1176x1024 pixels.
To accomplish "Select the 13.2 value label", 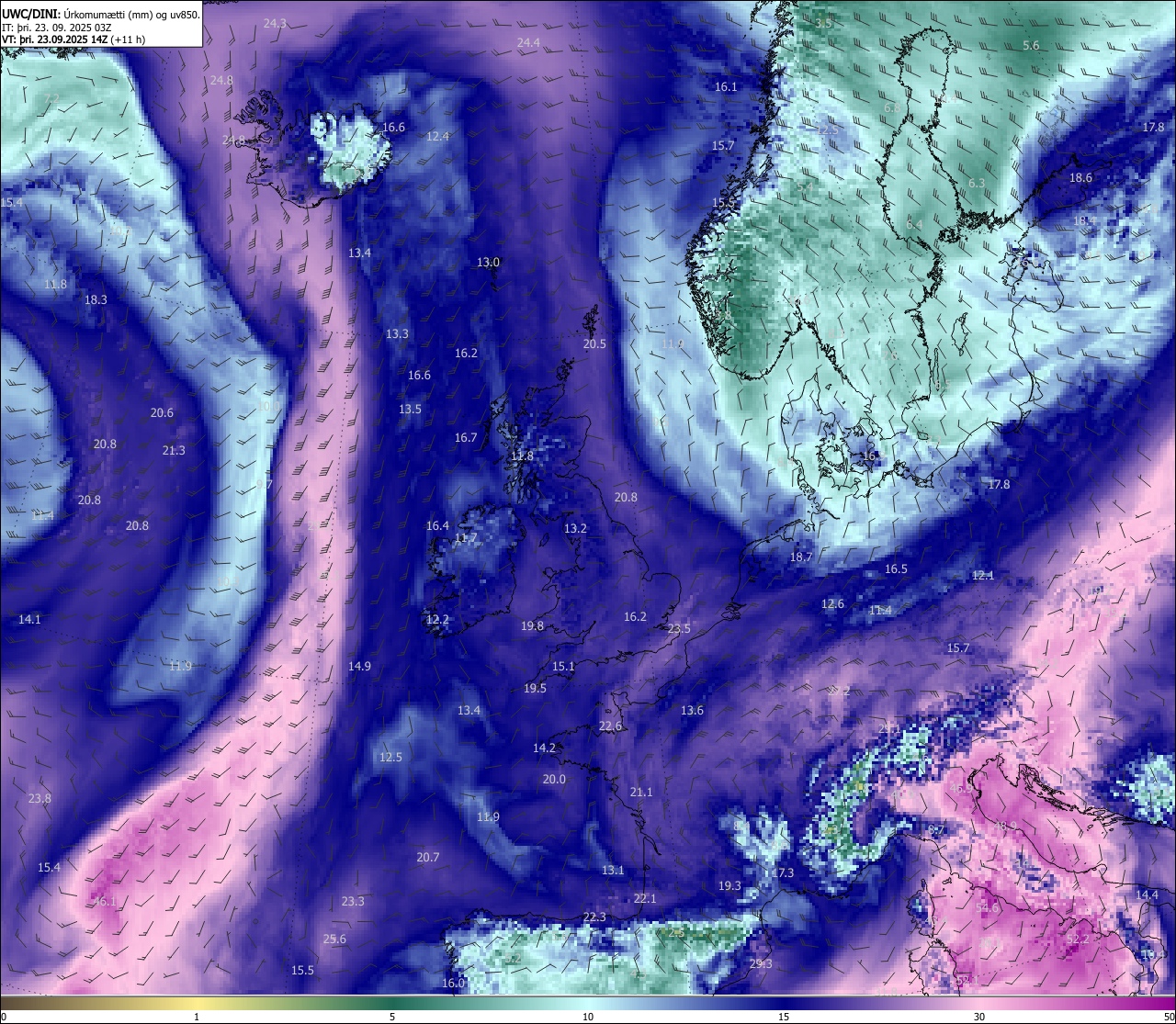I will (x=575, y=528).
